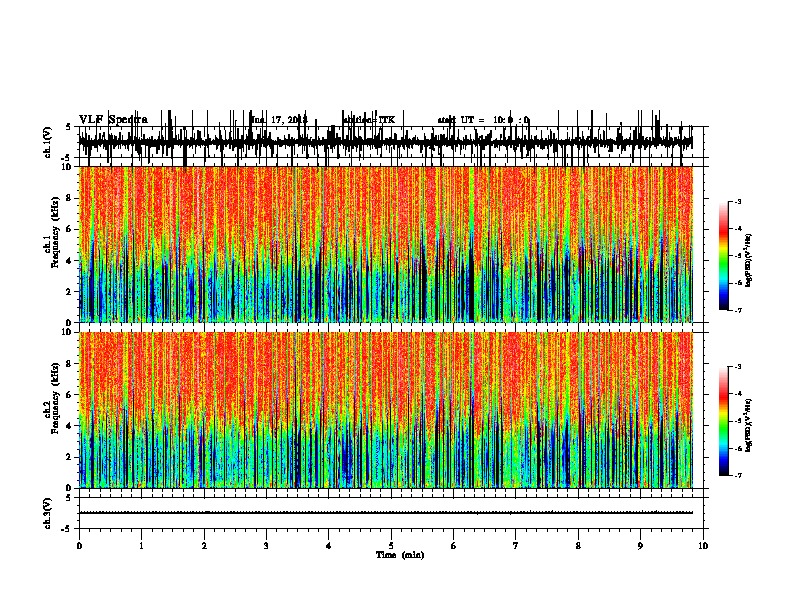The width and height of the screenshot is (792, 612).
Task: Click the '-7' label on ch.1 color bar
Action: tap(737, 310)
